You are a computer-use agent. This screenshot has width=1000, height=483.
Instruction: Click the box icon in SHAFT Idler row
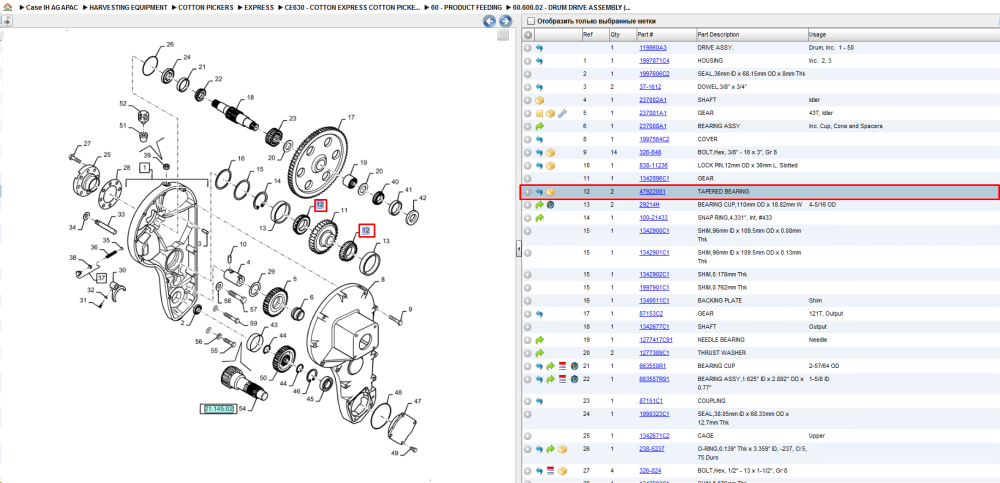(540, 100)
